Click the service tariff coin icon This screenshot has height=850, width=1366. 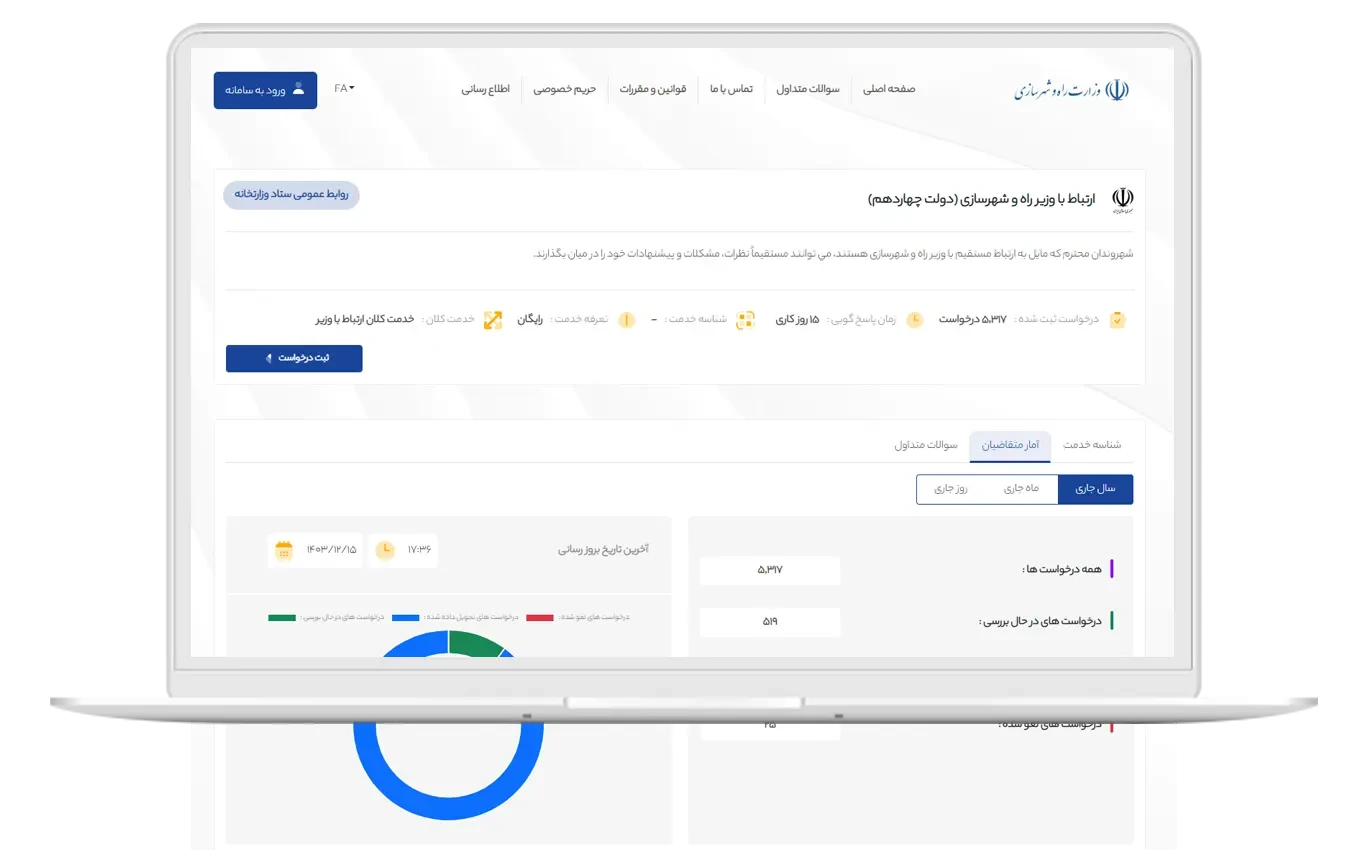(x=626, y=320)
